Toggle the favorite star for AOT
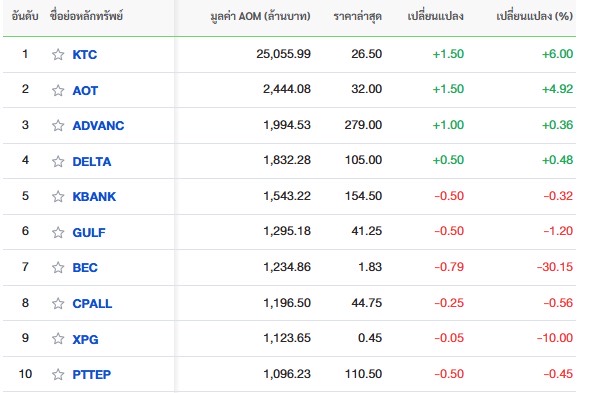 58,90
